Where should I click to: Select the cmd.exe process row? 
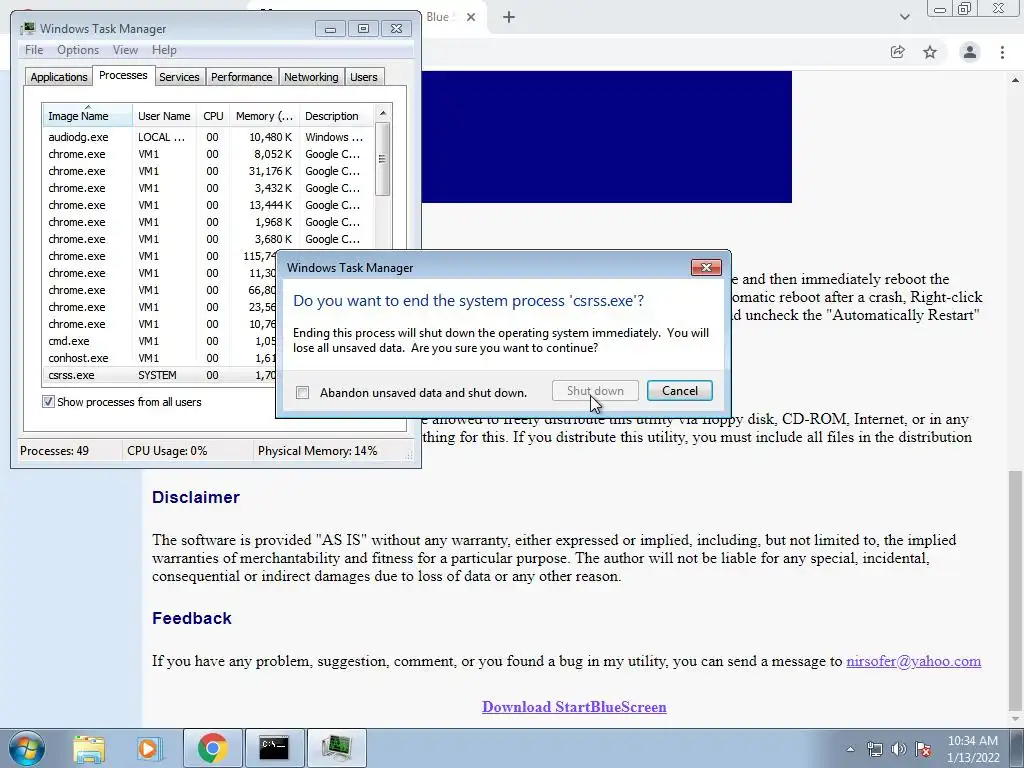pos(160,341)
